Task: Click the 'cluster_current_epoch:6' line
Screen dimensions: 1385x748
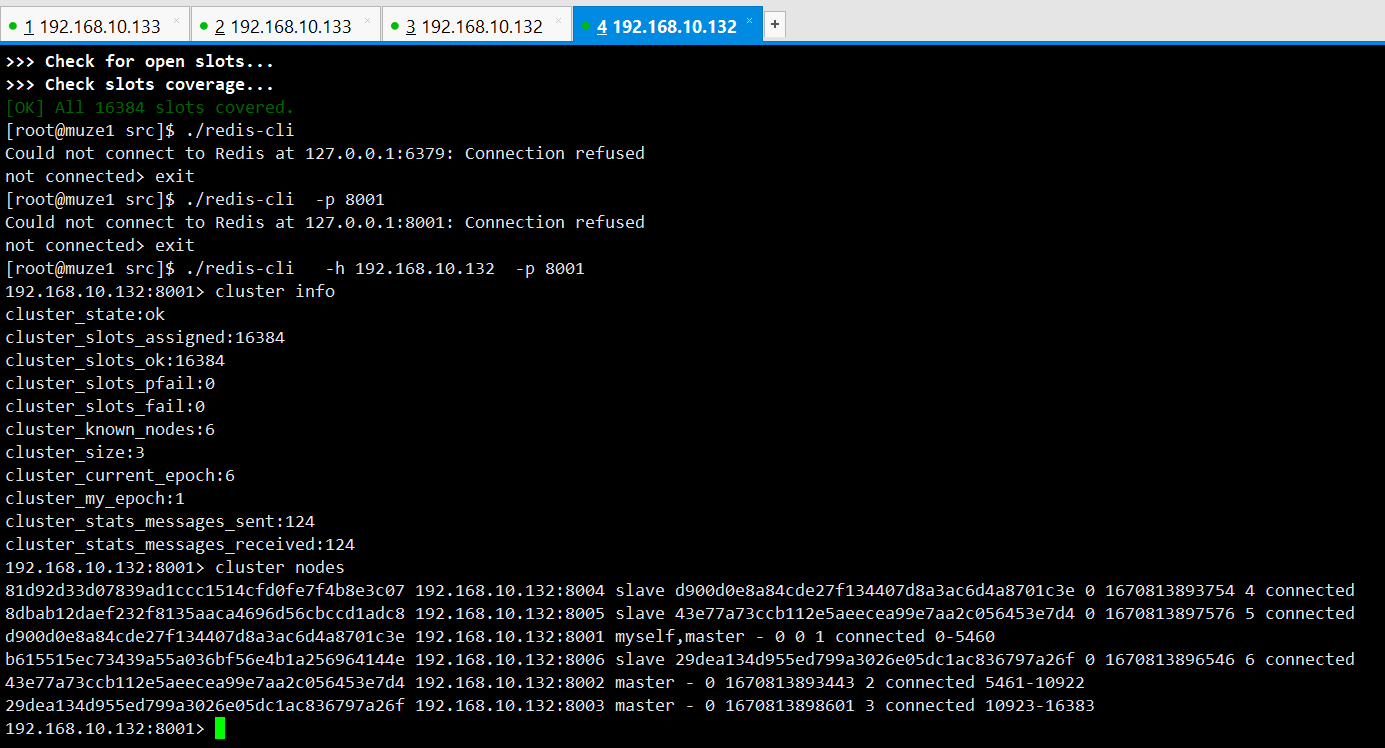Action: click(120, 475)
